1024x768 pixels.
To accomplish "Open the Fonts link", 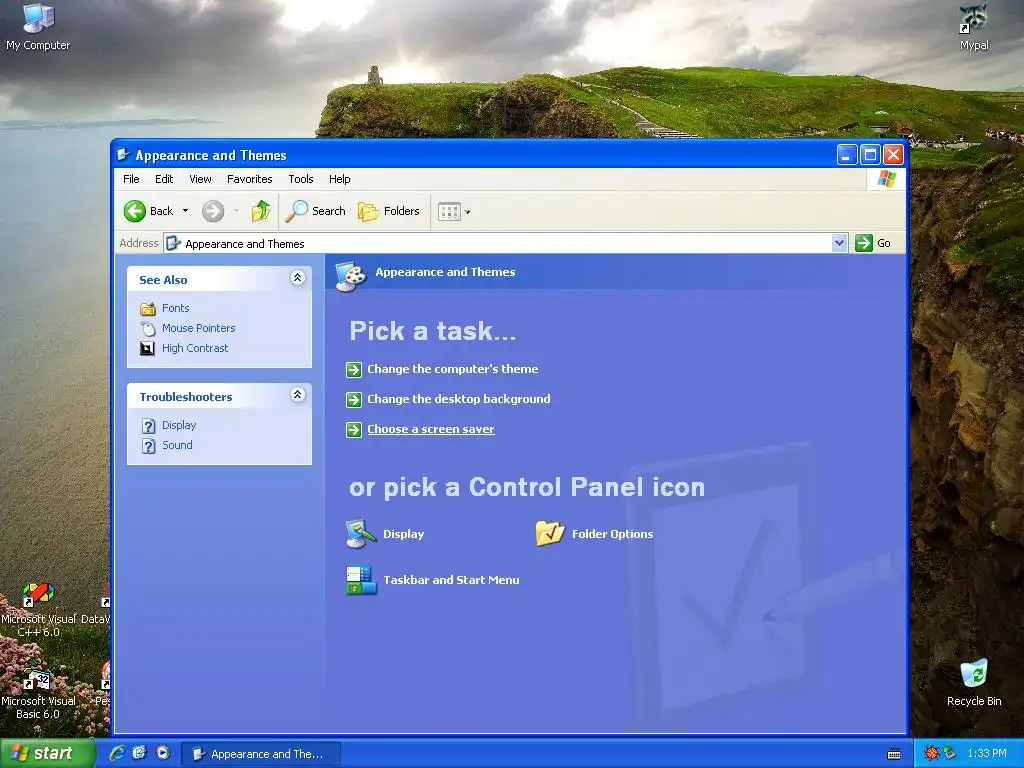I will point(176,308).
